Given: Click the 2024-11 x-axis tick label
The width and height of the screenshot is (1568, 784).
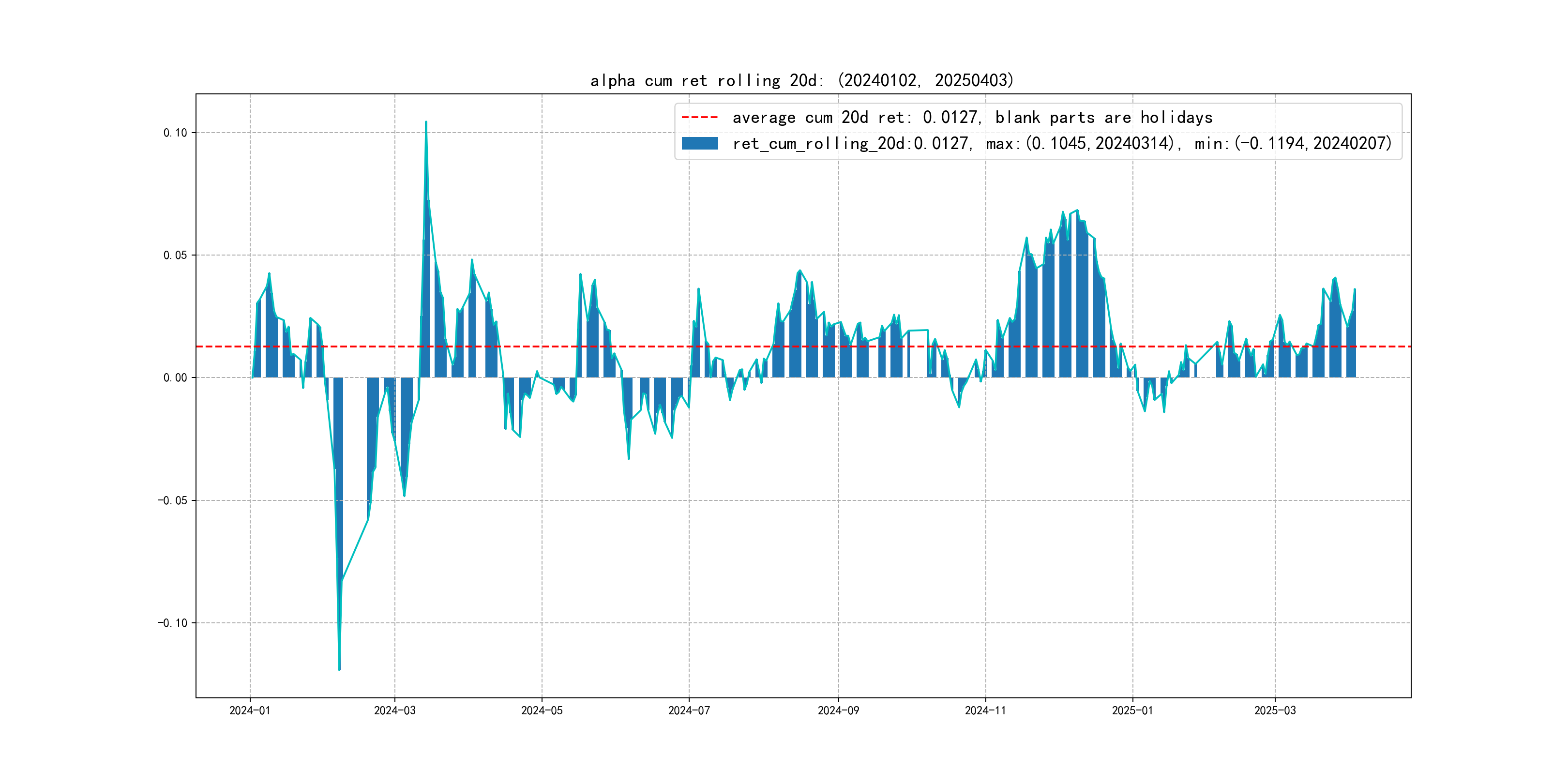Looking at the screenshot, I should tap(985, 710).
